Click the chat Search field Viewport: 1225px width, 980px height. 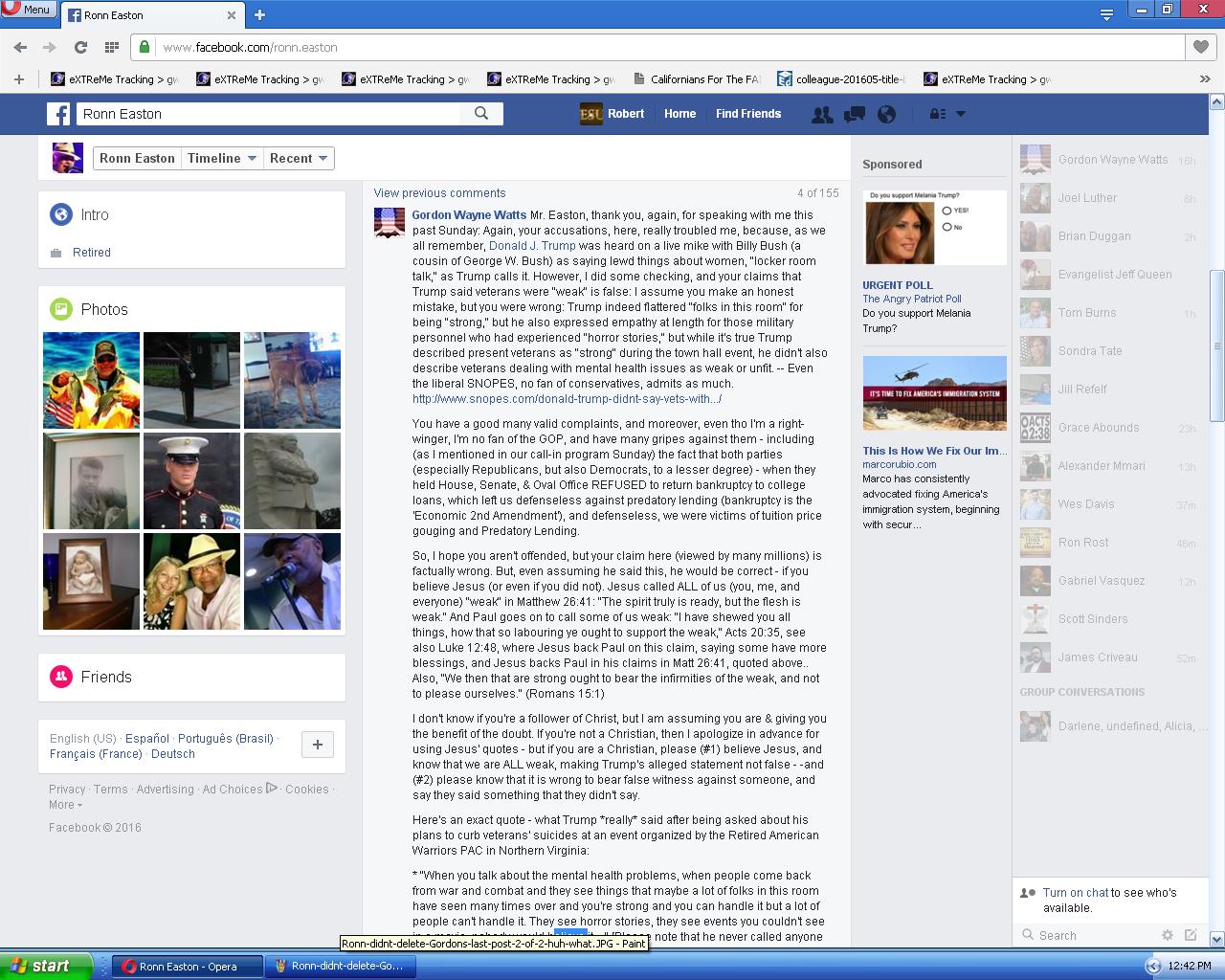[1091, 935]
